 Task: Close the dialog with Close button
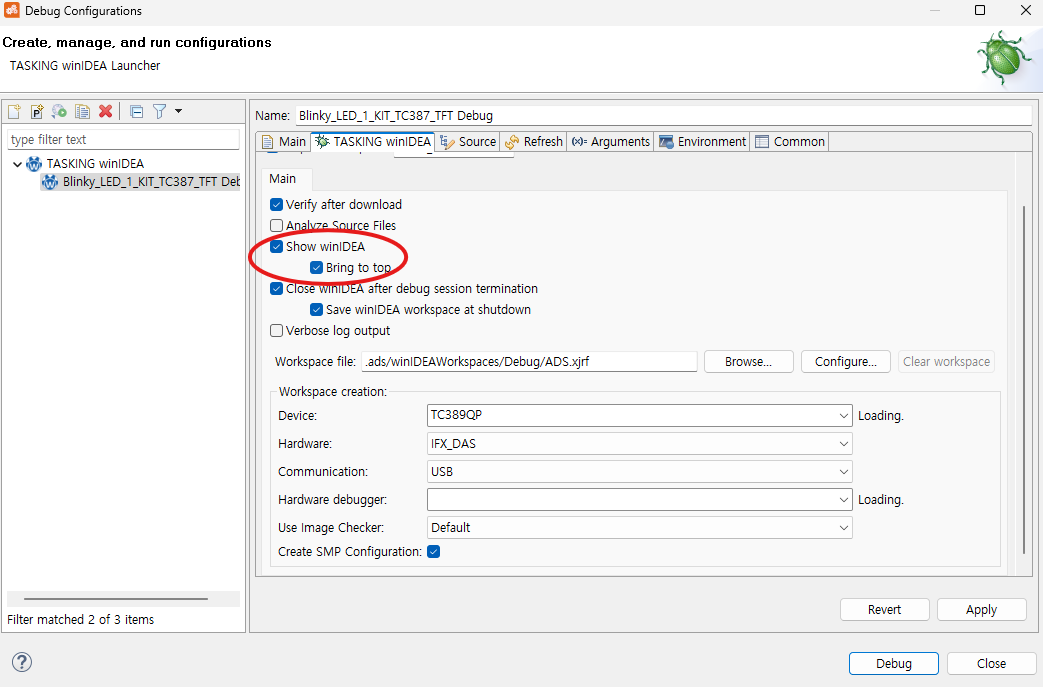(x=991, y=663)
